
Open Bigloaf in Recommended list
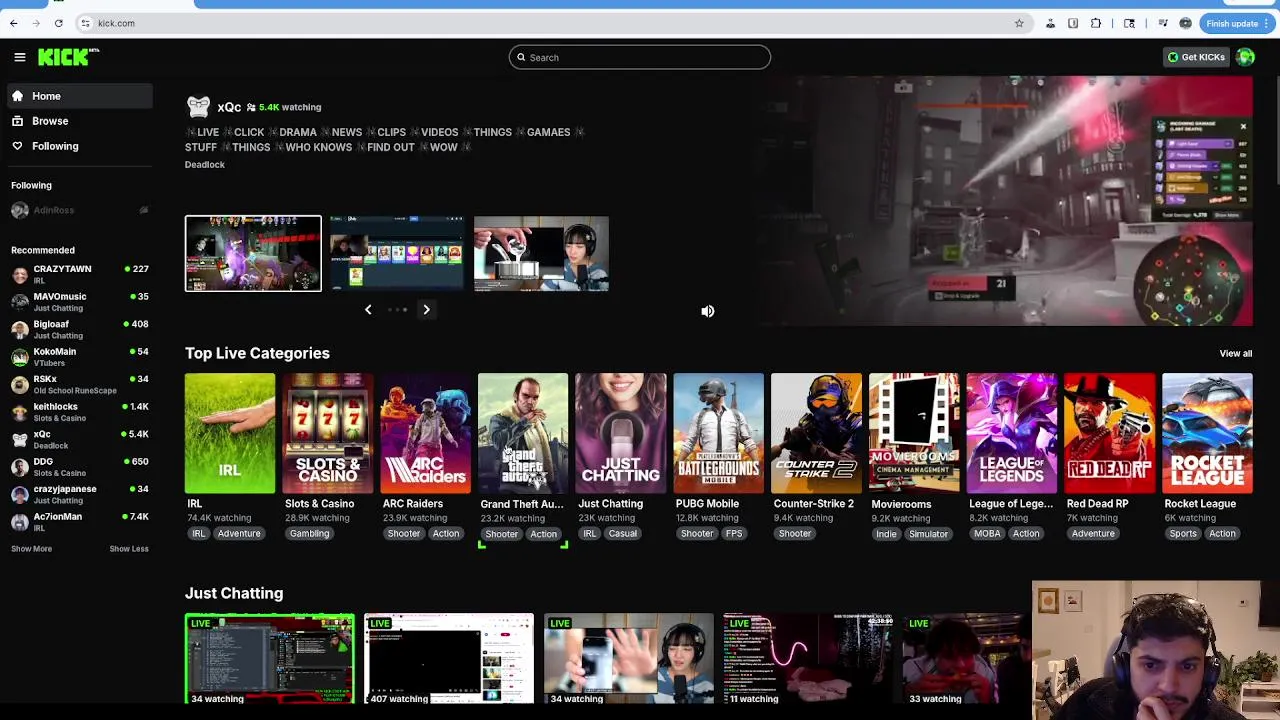click(80, 329)
